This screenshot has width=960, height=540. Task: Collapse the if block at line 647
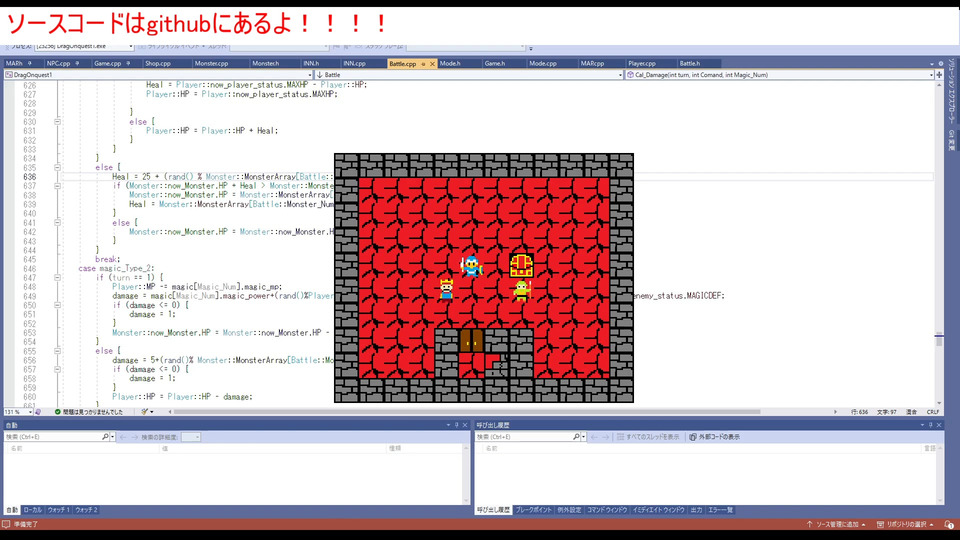point(58,277)
